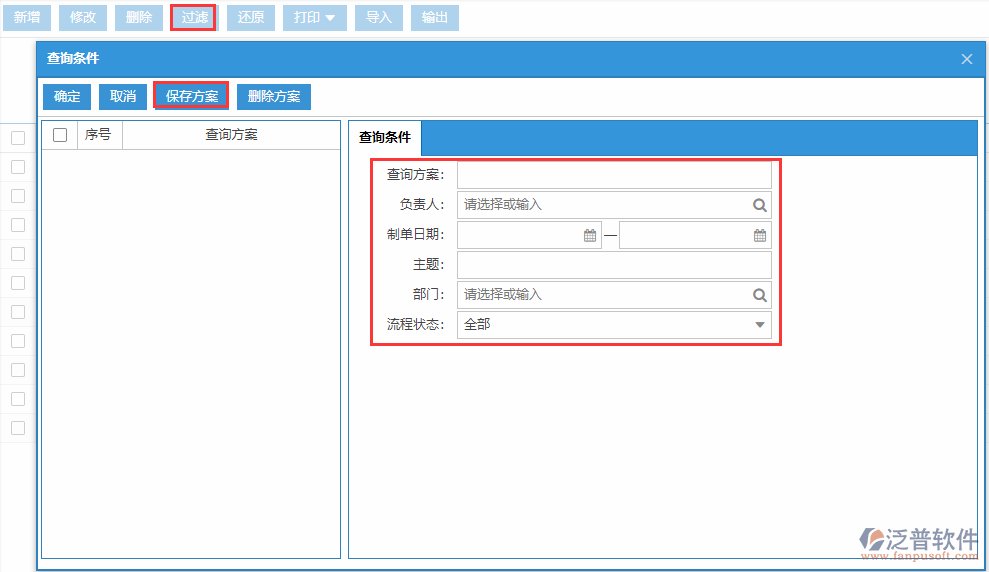
Task: Click the 制单日期 end date field
Action: [x=695, y=235]
